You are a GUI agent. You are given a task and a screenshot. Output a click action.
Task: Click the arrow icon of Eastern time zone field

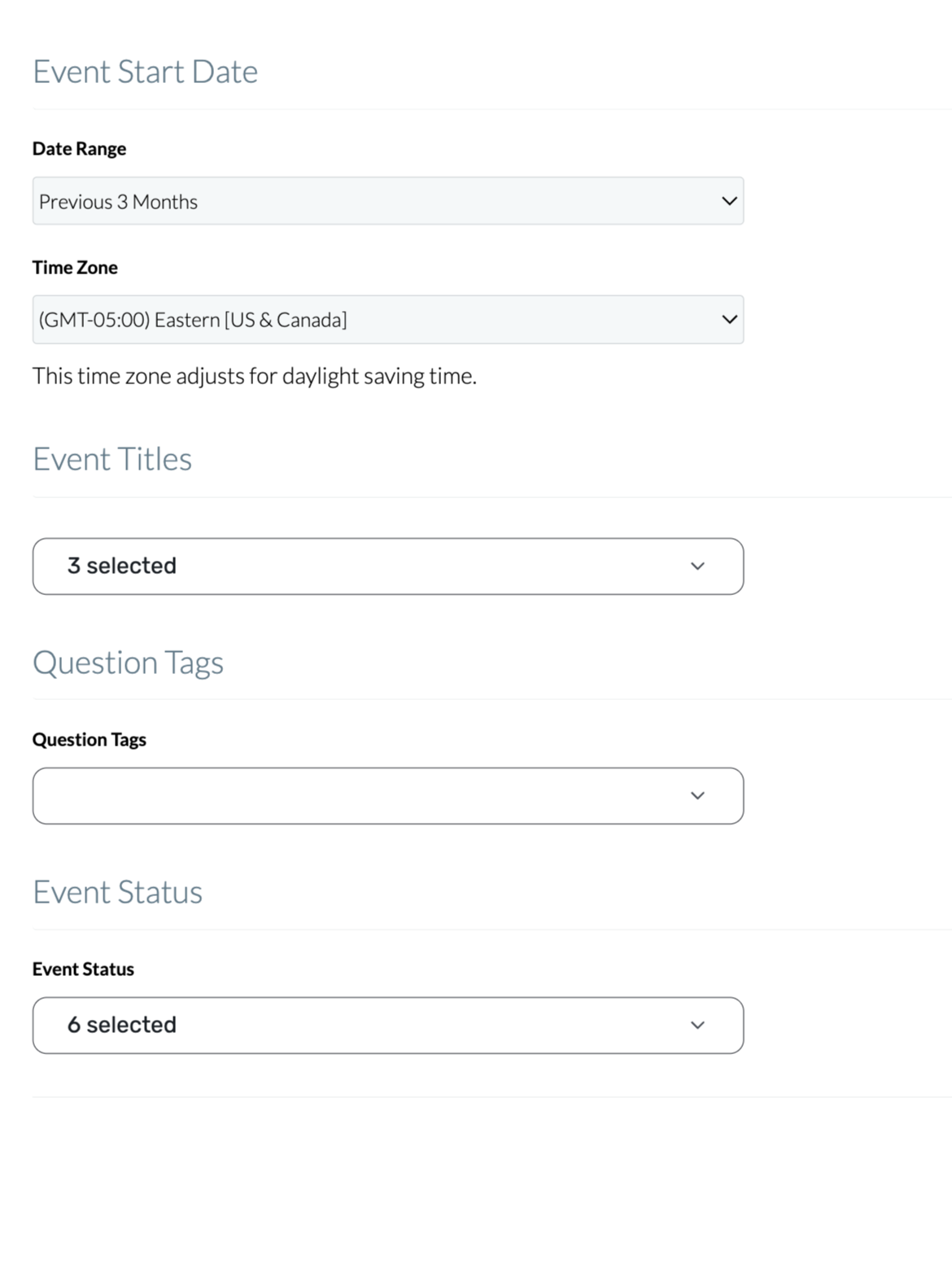(729, 319)
